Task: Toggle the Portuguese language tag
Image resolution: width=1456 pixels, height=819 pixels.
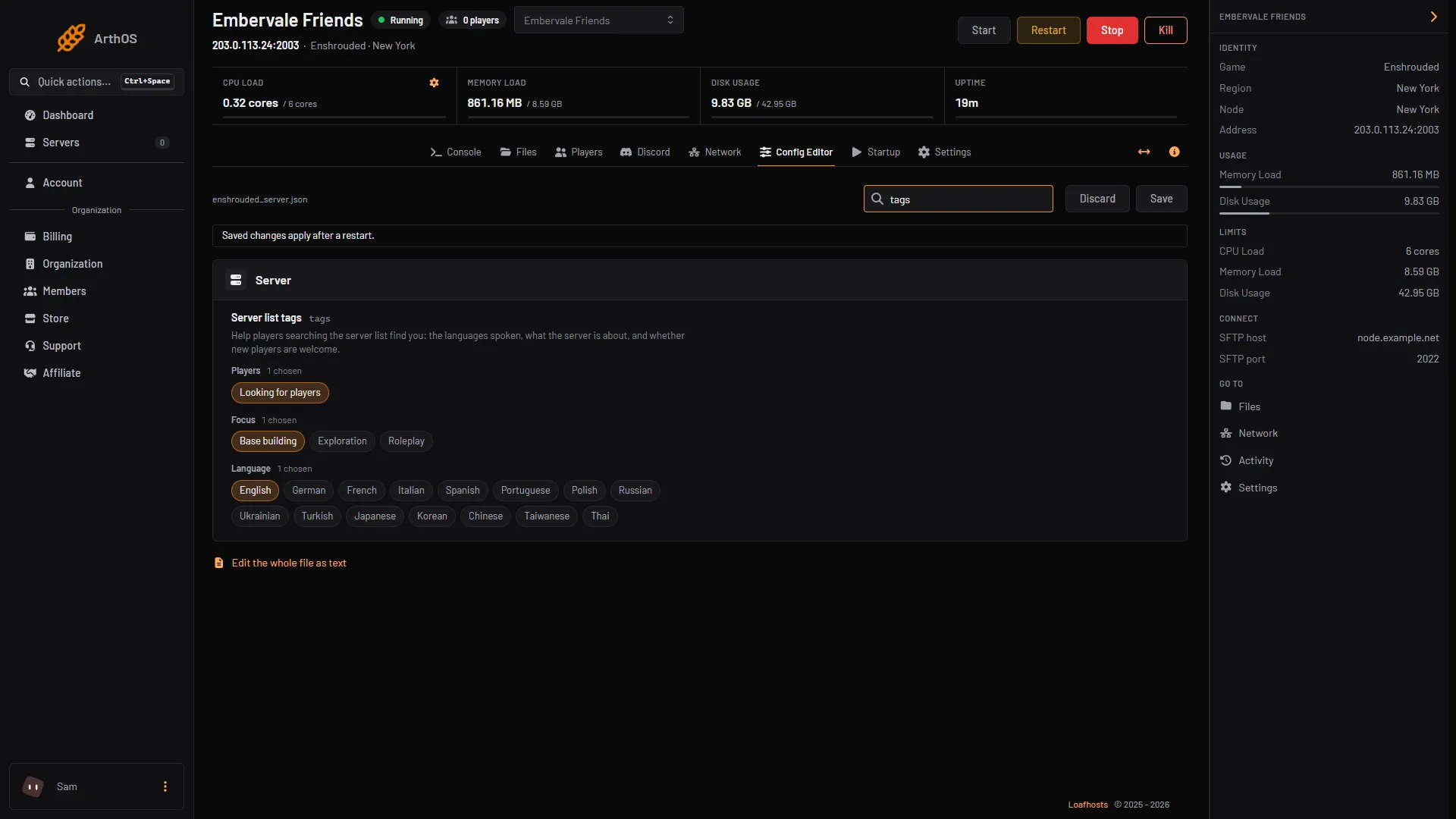Action: coord(526,491)
